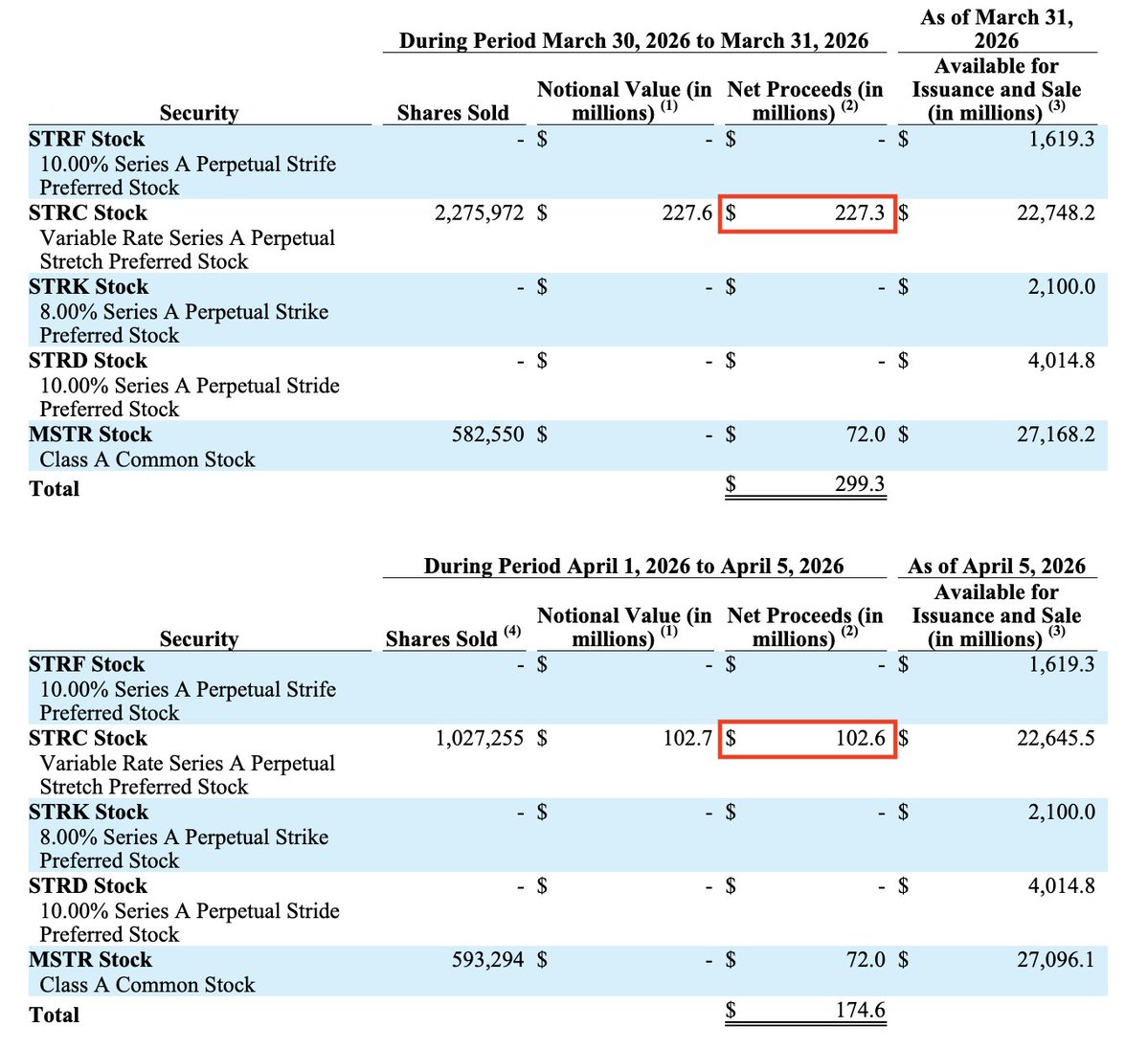Select 'As of April 5, 2026' heading
The image size is (1148, 1049).
(x=997, y=566)
